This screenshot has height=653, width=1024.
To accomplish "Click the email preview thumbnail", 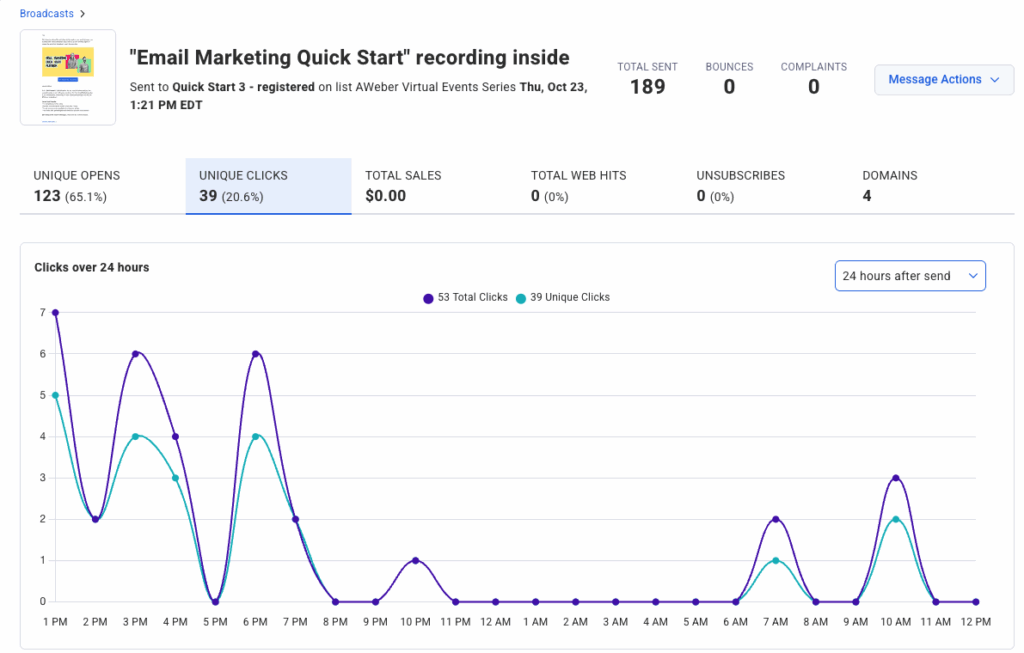I will point(67,76).
